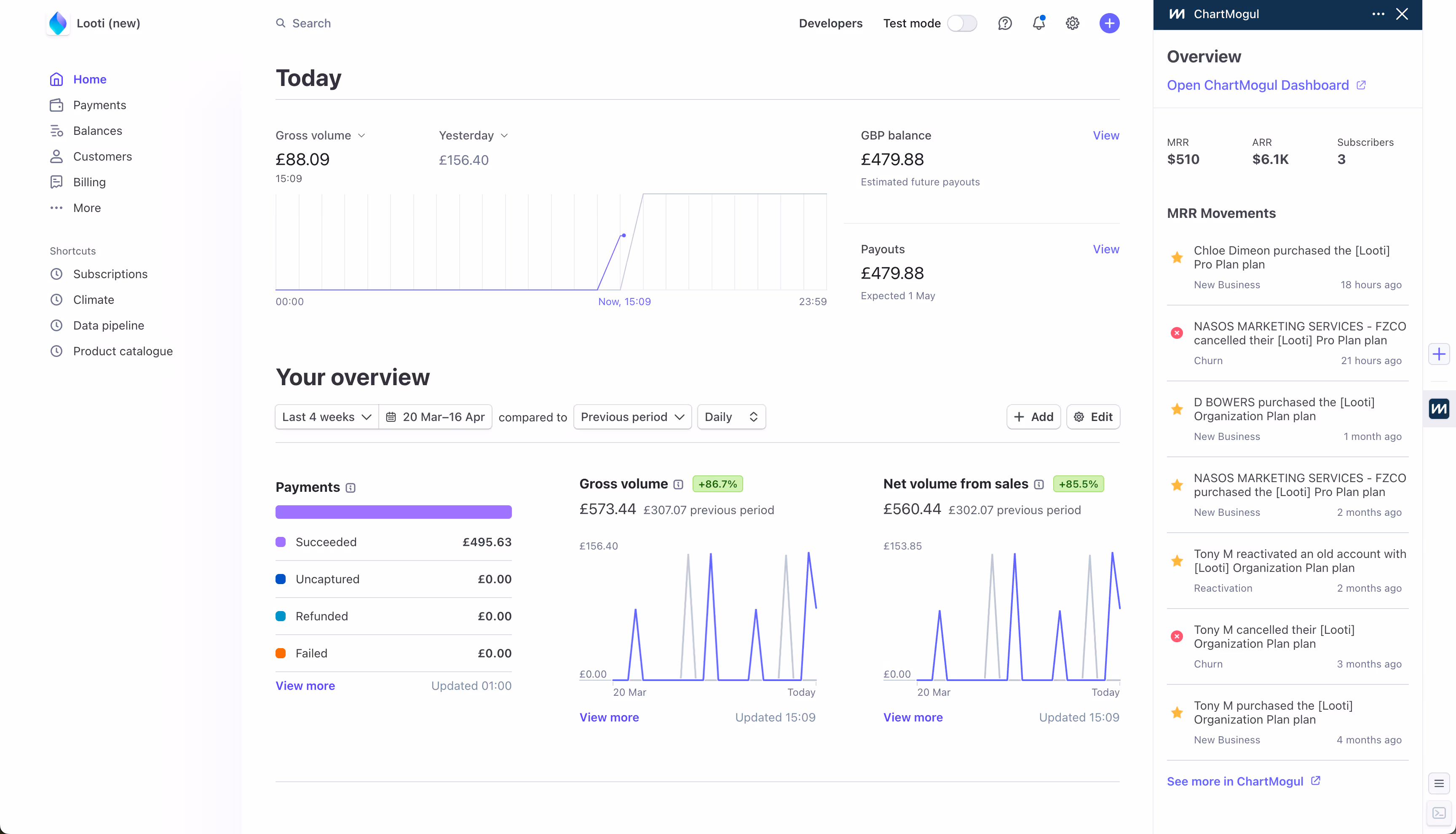Open Customers in sidebar navigation

pos(102,156)
